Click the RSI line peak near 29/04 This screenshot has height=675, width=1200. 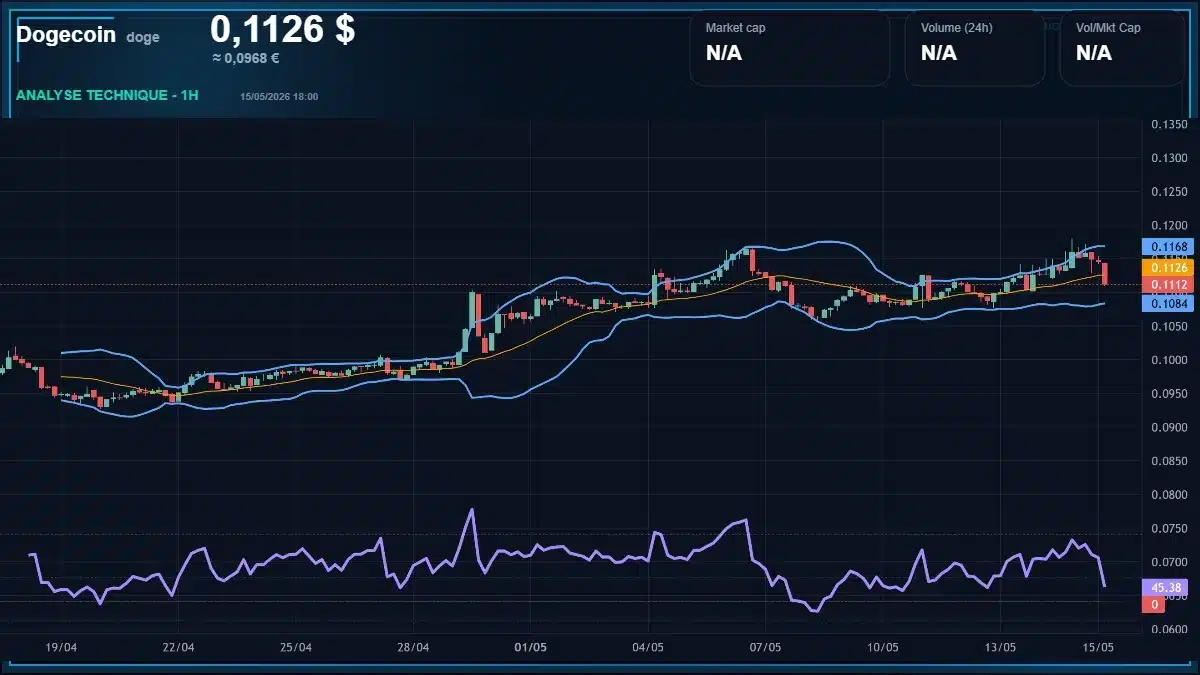471,510
